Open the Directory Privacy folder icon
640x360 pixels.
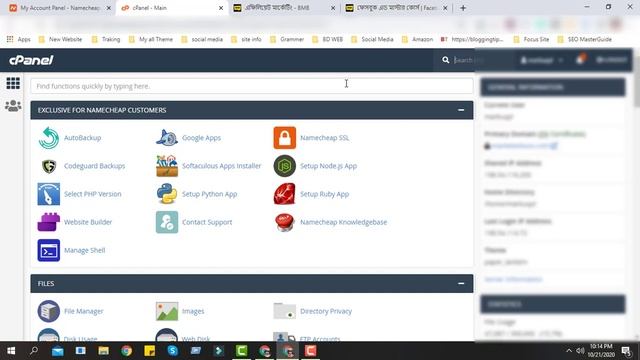click(x=284, y=311)
